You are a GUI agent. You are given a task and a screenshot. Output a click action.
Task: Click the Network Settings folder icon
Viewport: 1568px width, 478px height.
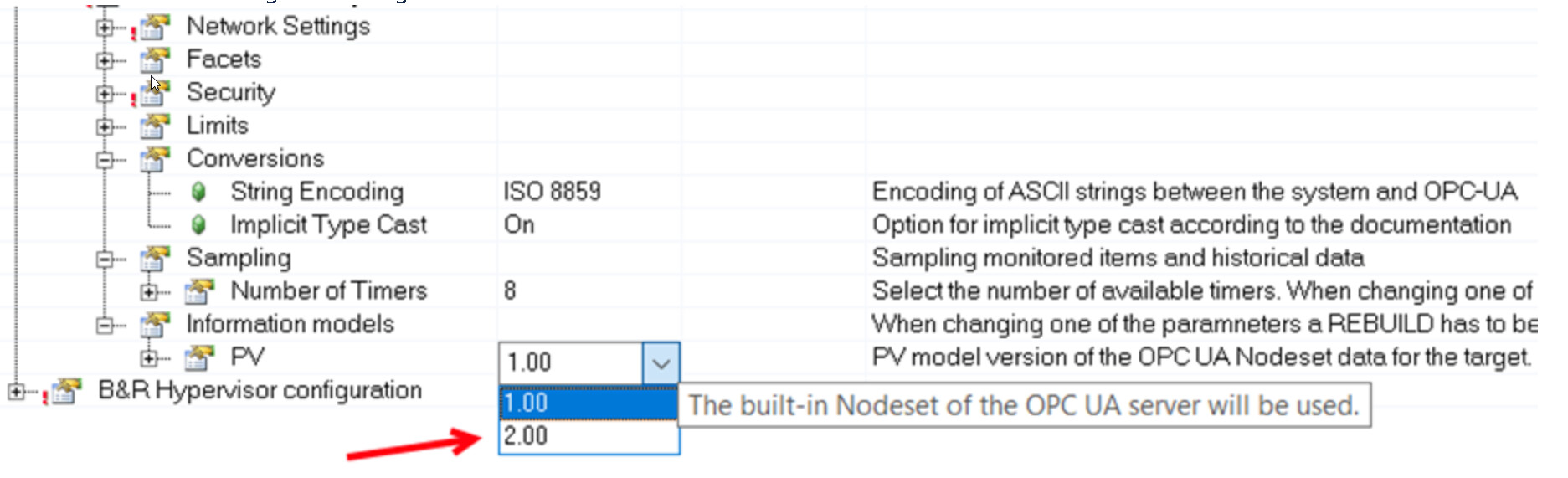[155, 27]
